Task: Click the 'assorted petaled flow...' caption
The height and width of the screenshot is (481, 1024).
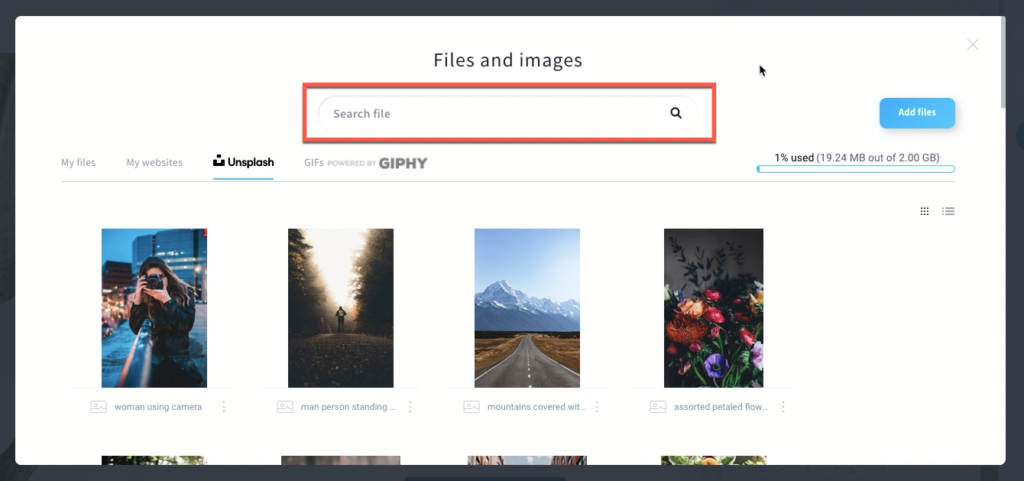Action: tap(721, 407)
